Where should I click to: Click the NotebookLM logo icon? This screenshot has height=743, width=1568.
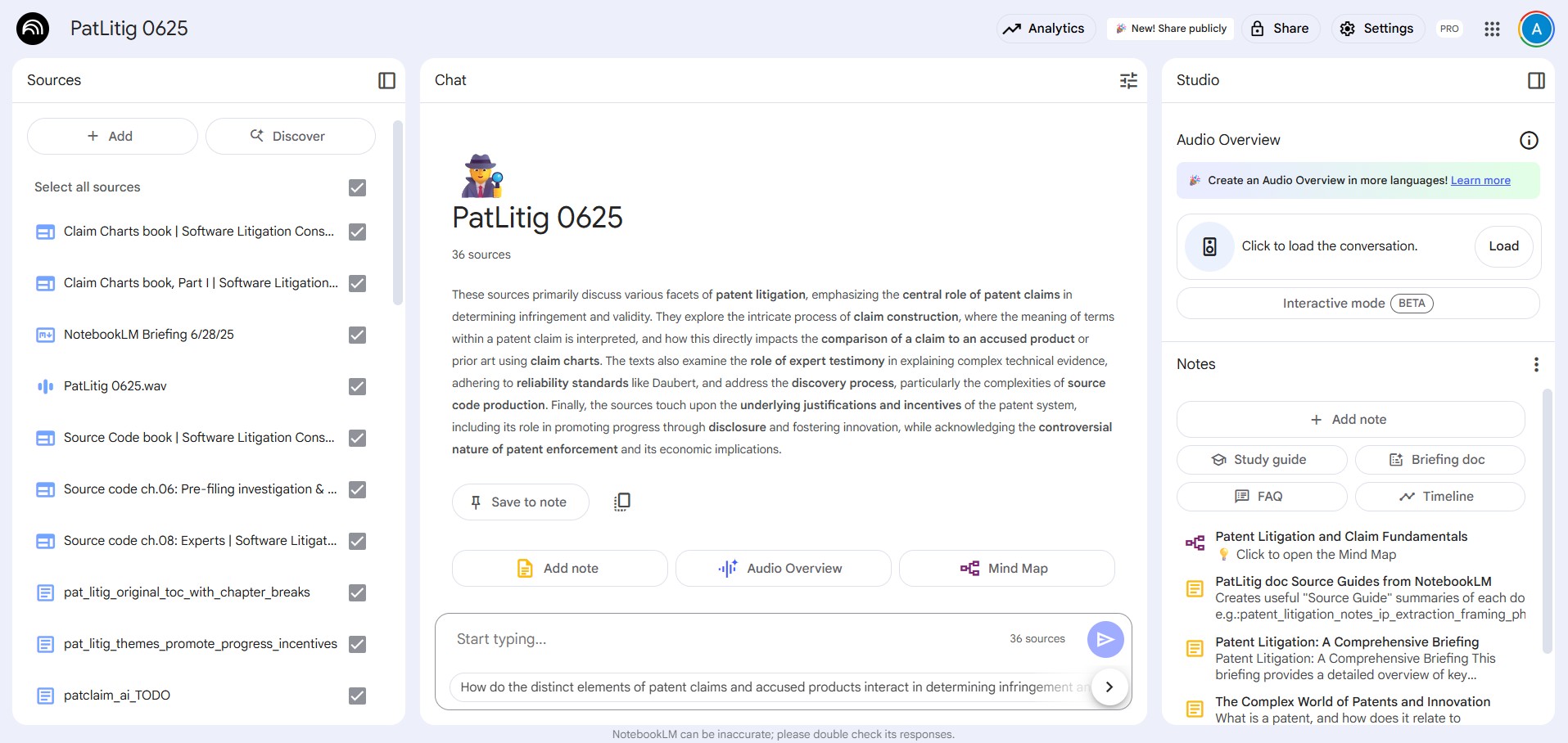(x=33, y=29)
